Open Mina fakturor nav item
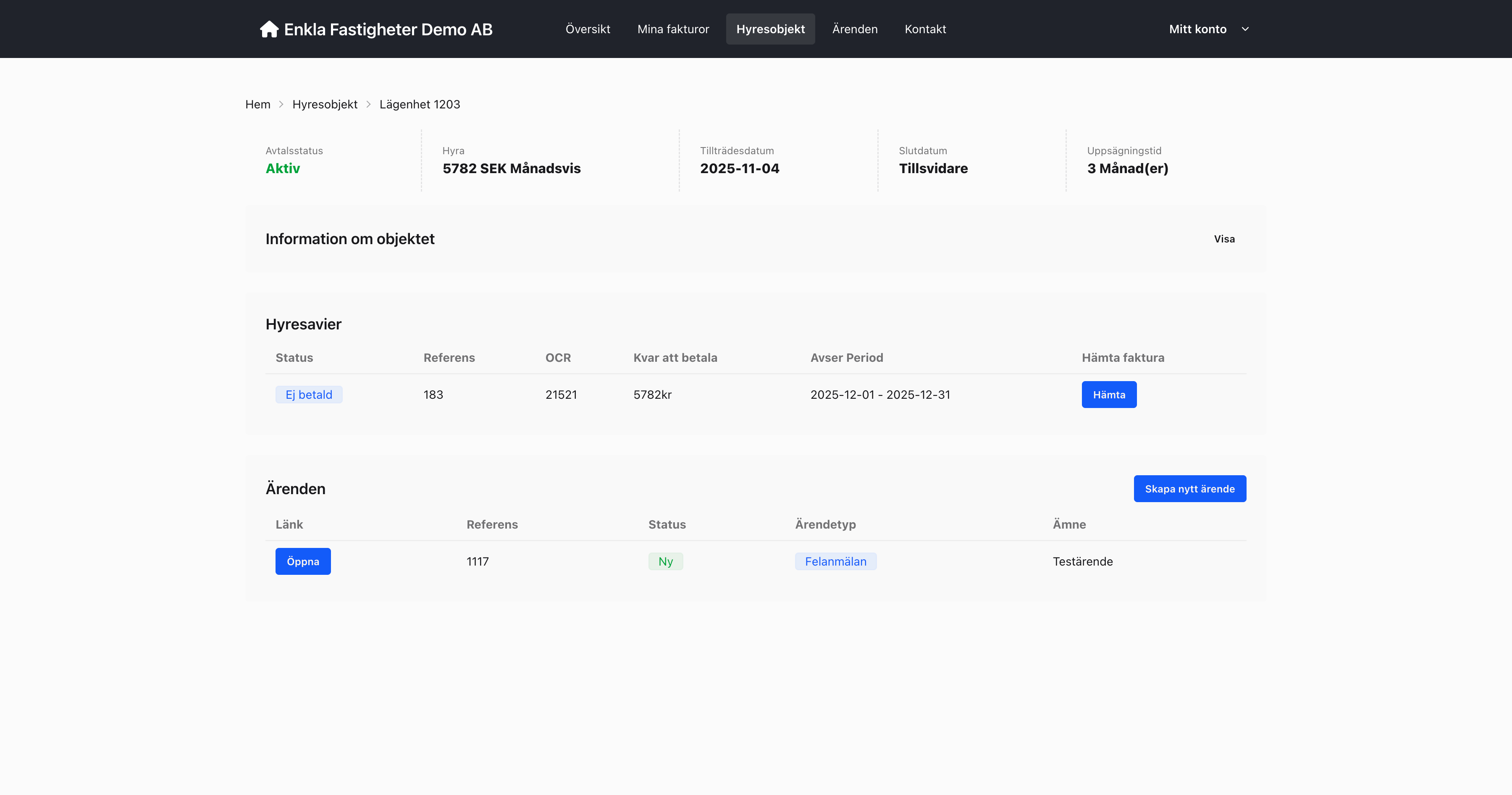Image resolution: width=1512 pixels, height=795 pixels. click(673, 29)
